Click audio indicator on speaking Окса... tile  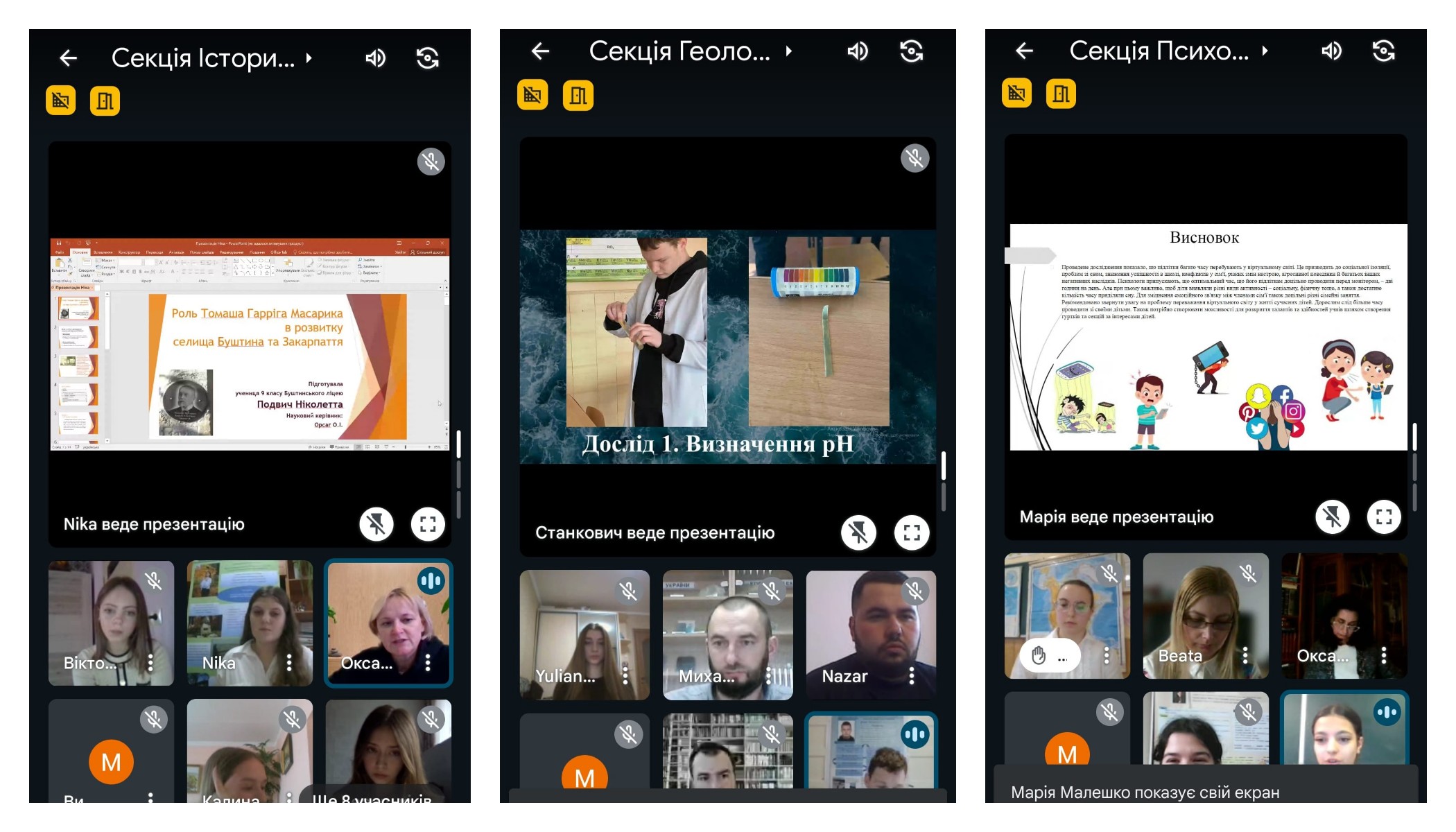coord(431,580)
